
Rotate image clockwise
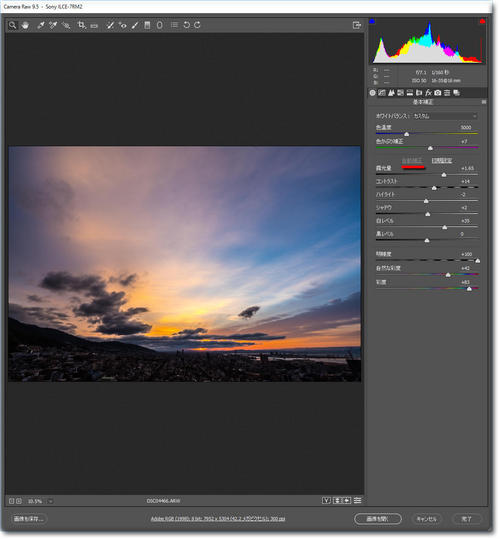(x=197, y=25)
